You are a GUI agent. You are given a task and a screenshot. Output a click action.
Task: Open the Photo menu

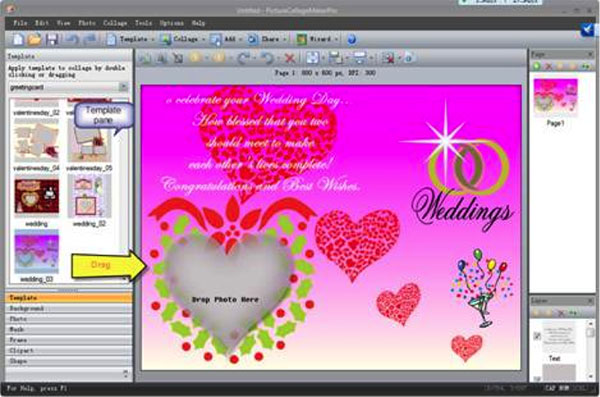(87, 23)
